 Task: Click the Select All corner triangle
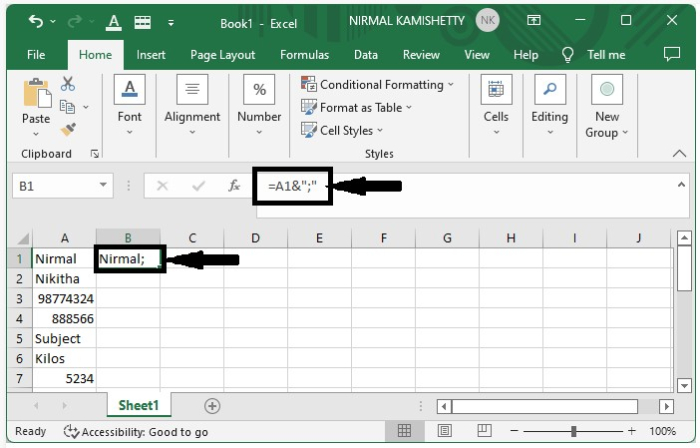[22, 238]
